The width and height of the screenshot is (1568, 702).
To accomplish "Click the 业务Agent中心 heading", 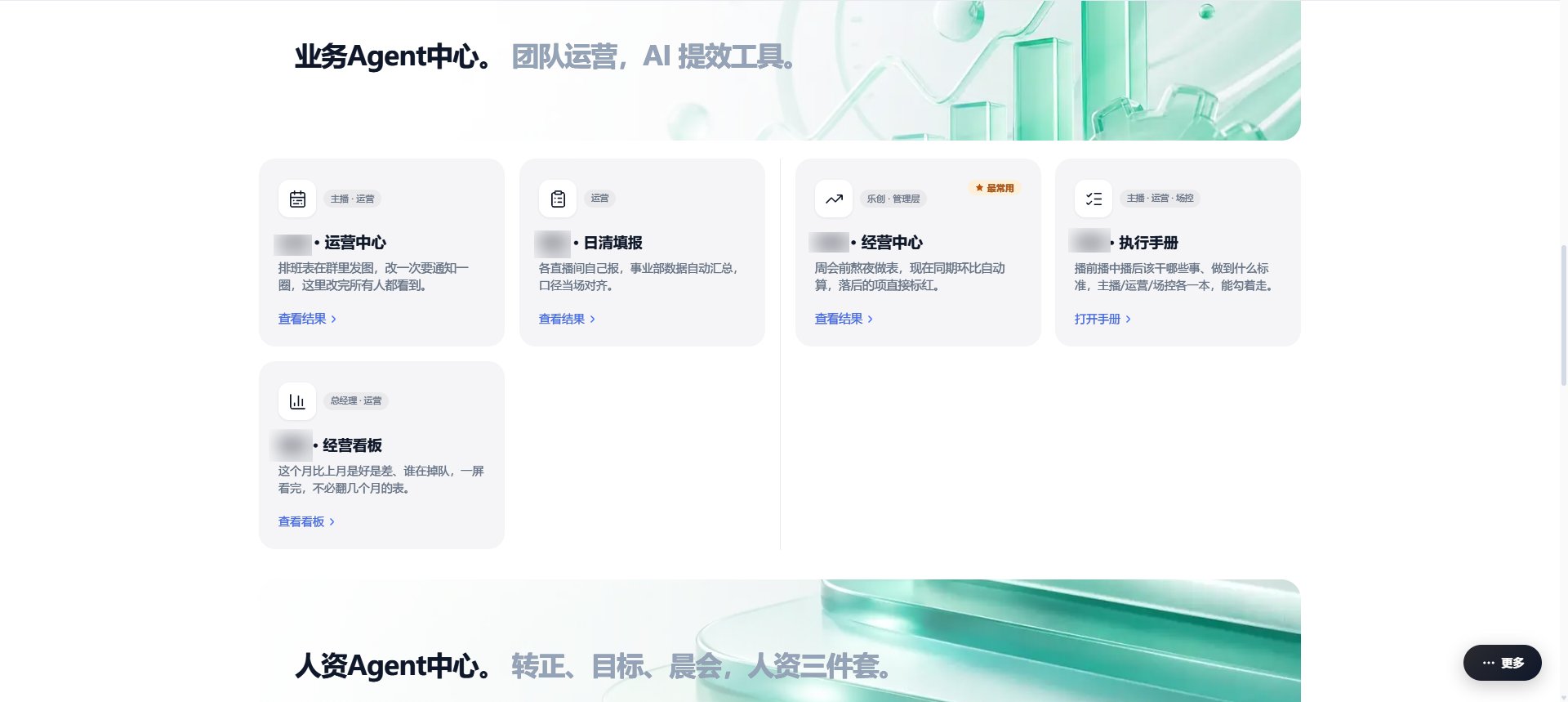I will point(393,56).
